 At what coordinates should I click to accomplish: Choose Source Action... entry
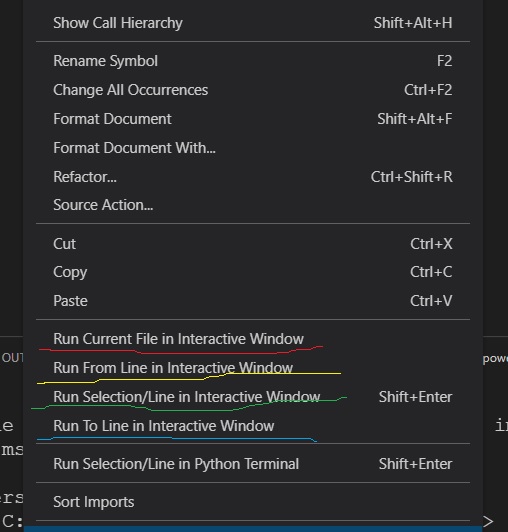pos(253,205)
